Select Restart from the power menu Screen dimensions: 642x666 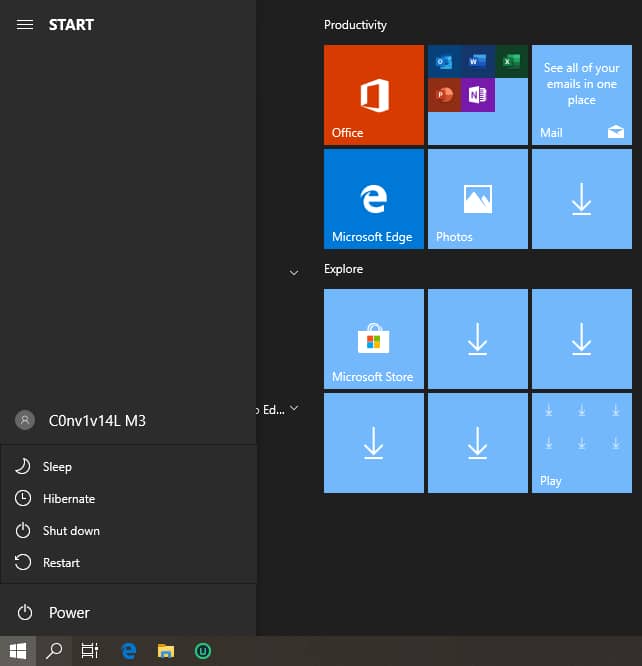129,562
